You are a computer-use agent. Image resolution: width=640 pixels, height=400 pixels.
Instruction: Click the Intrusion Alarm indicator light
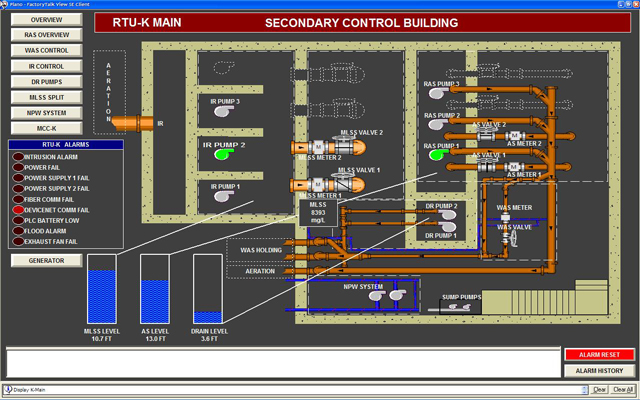(x=18, y=157)
